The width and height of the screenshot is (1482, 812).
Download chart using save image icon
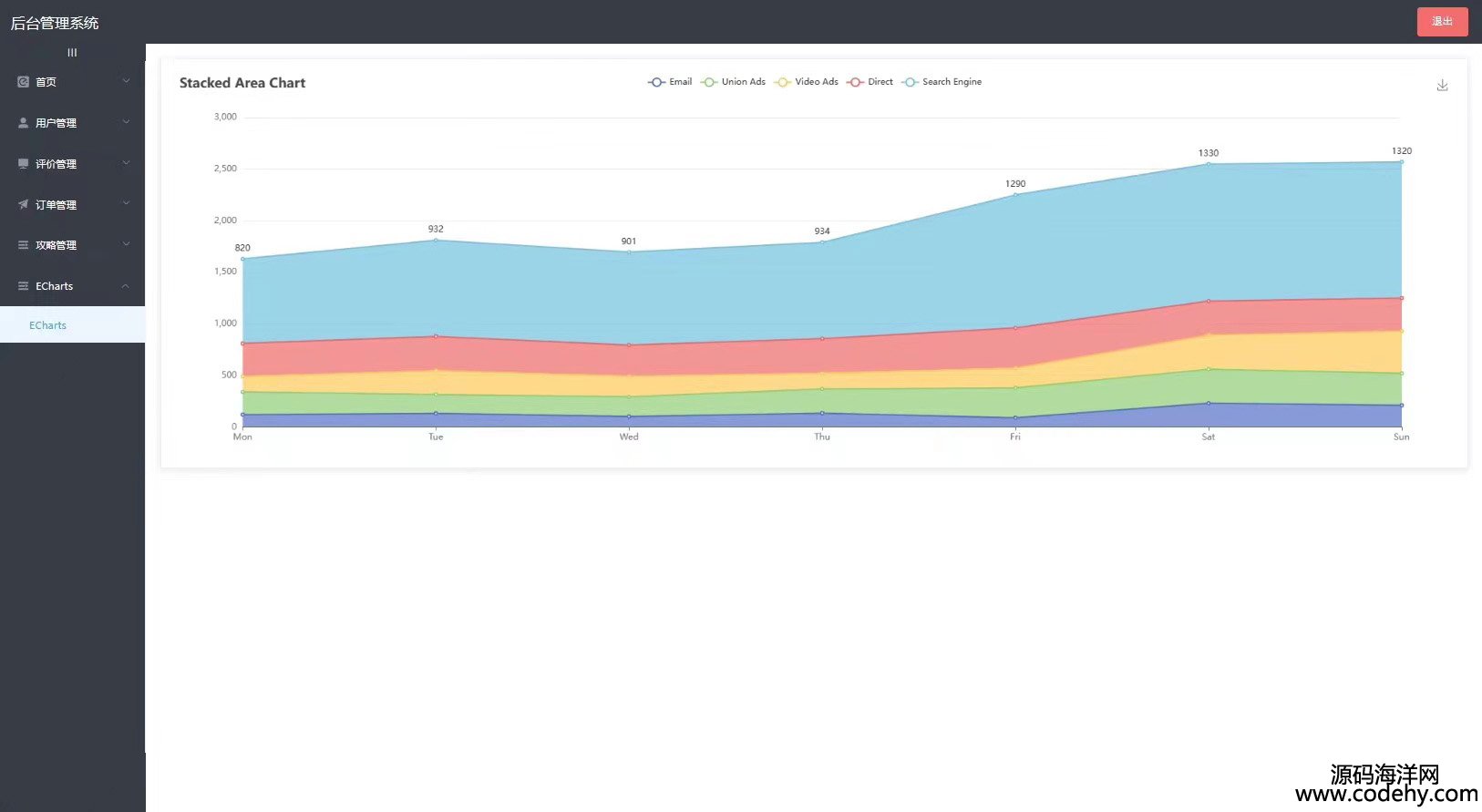coord(1442,85)
